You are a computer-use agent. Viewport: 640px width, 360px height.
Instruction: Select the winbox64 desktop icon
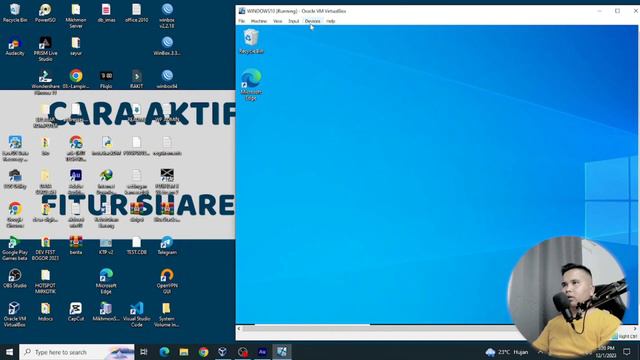point(167,79)
